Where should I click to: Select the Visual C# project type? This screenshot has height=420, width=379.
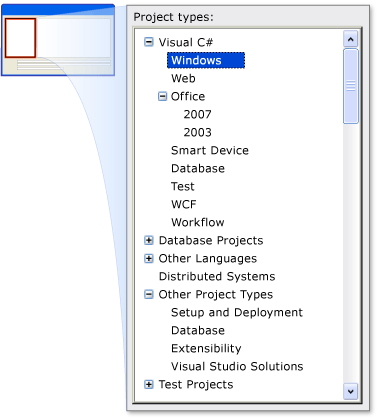[186, 42]
